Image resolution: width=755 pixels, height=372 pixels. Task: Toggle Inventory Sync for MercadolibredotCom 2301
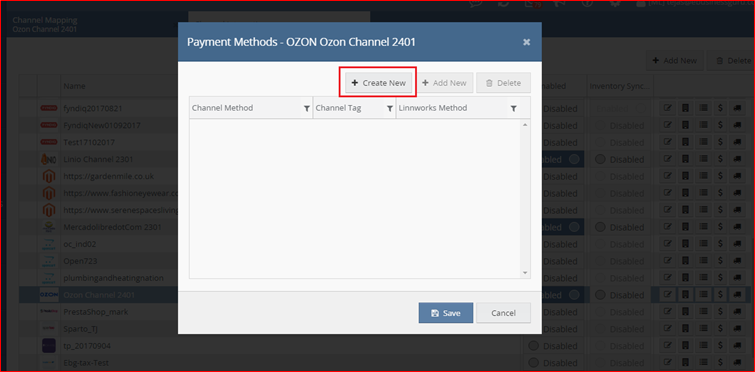[x=620, y=227]
